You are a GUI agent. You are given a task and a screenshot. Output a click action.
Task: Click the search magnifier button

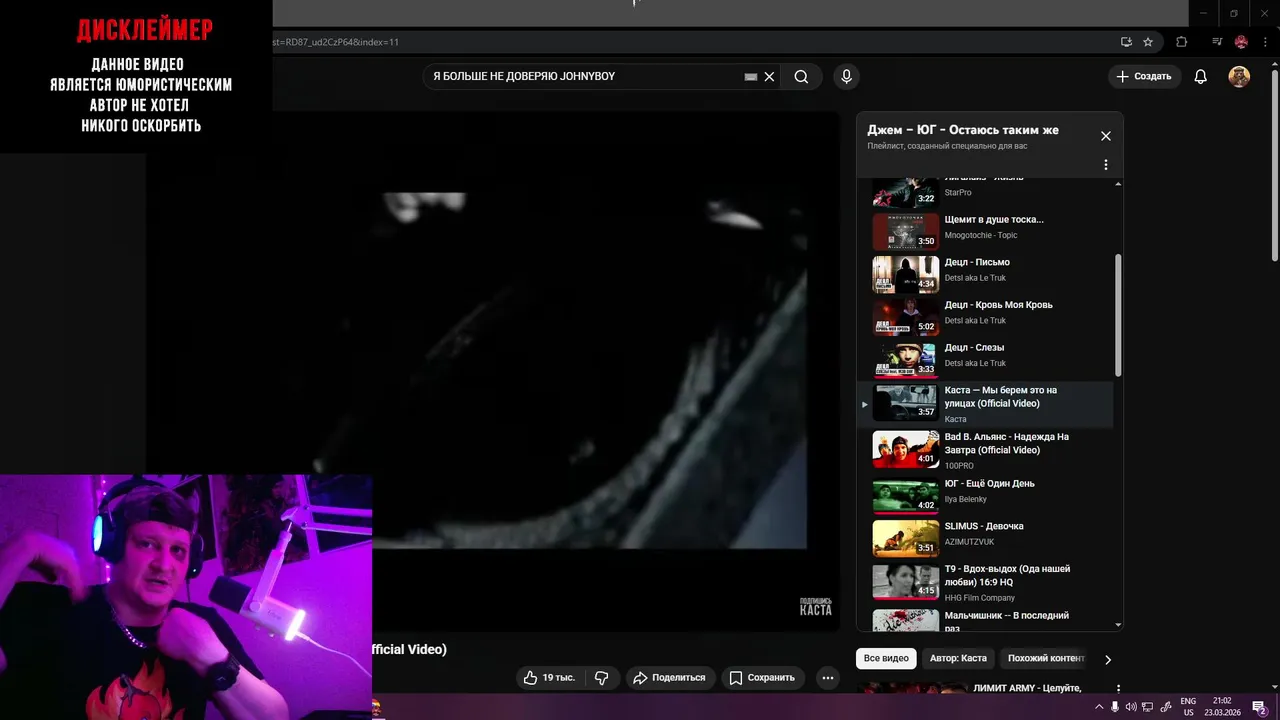[801, 77]
